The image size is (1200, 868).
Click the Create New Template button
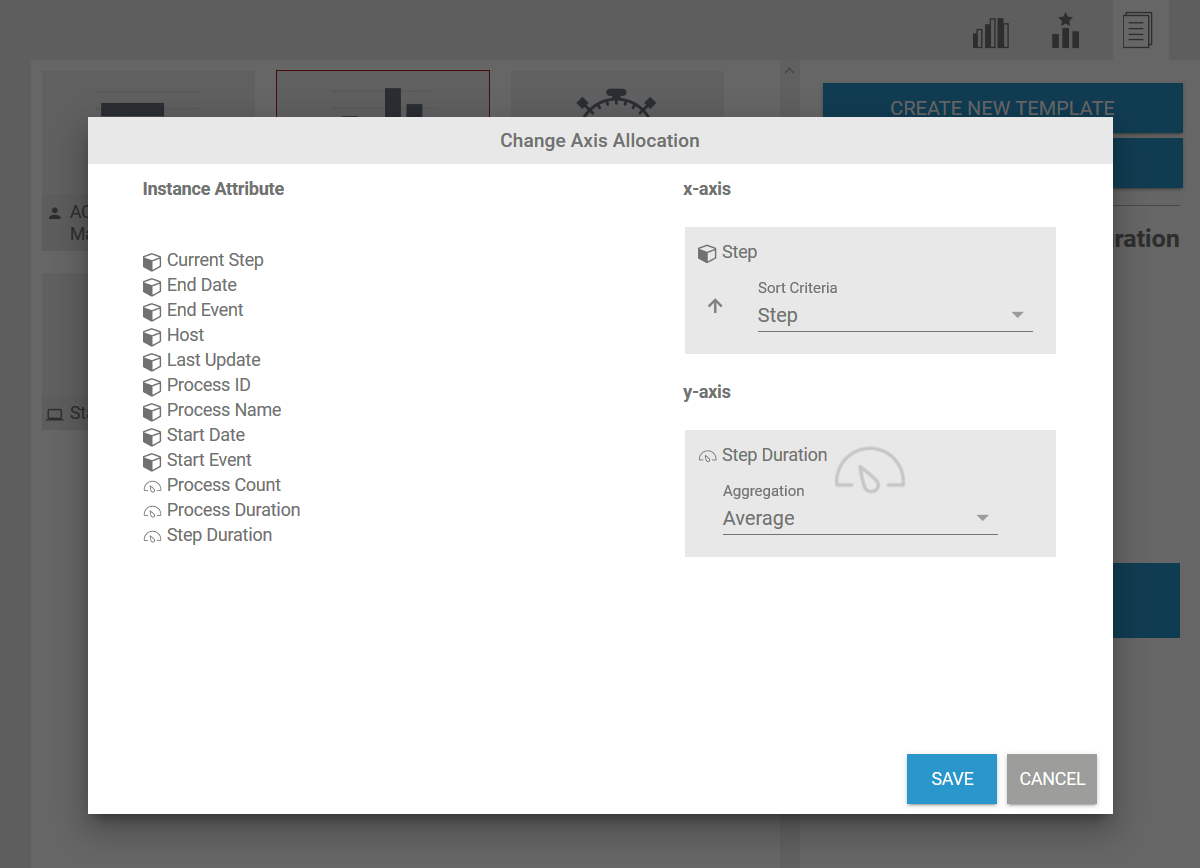[x=1002, y=108]
